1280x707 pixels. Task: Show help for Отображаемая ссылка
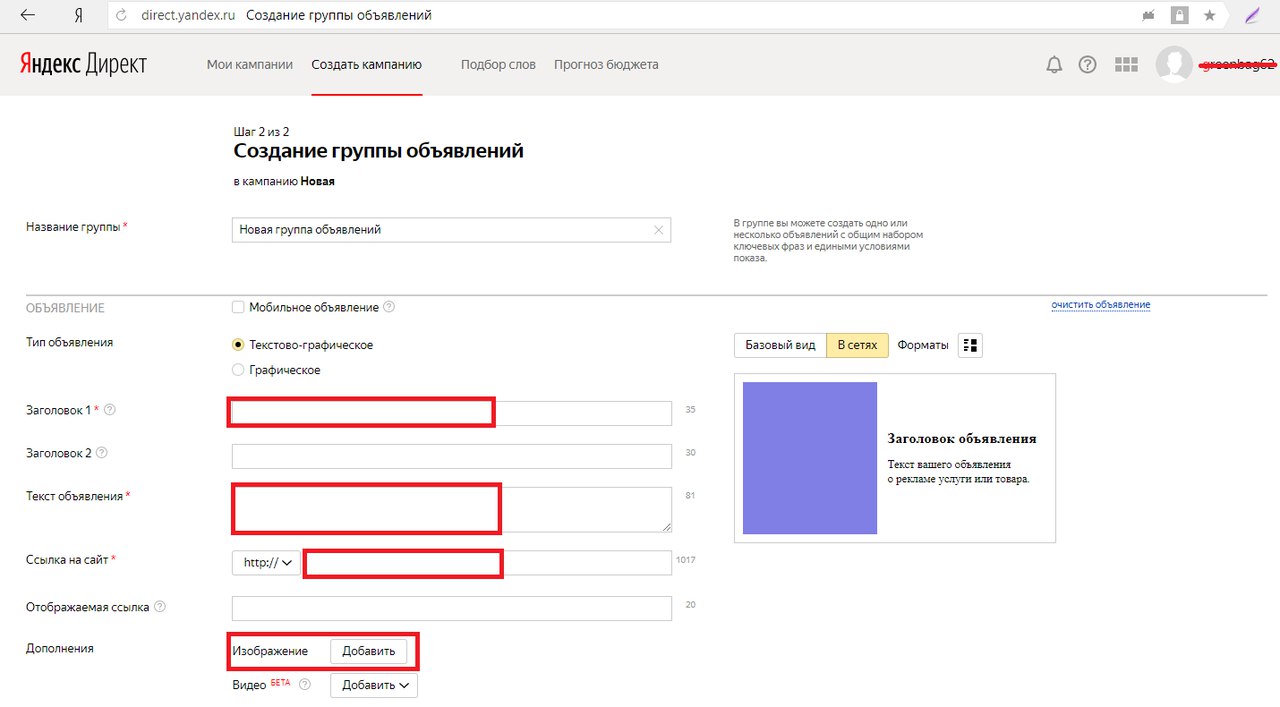point(160,607)
